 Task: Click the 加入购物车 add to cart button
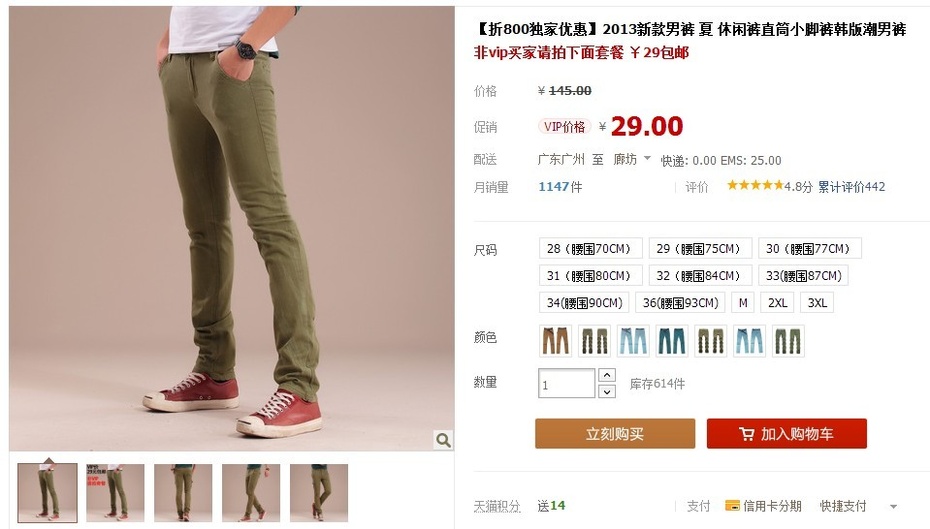[786, 434]
